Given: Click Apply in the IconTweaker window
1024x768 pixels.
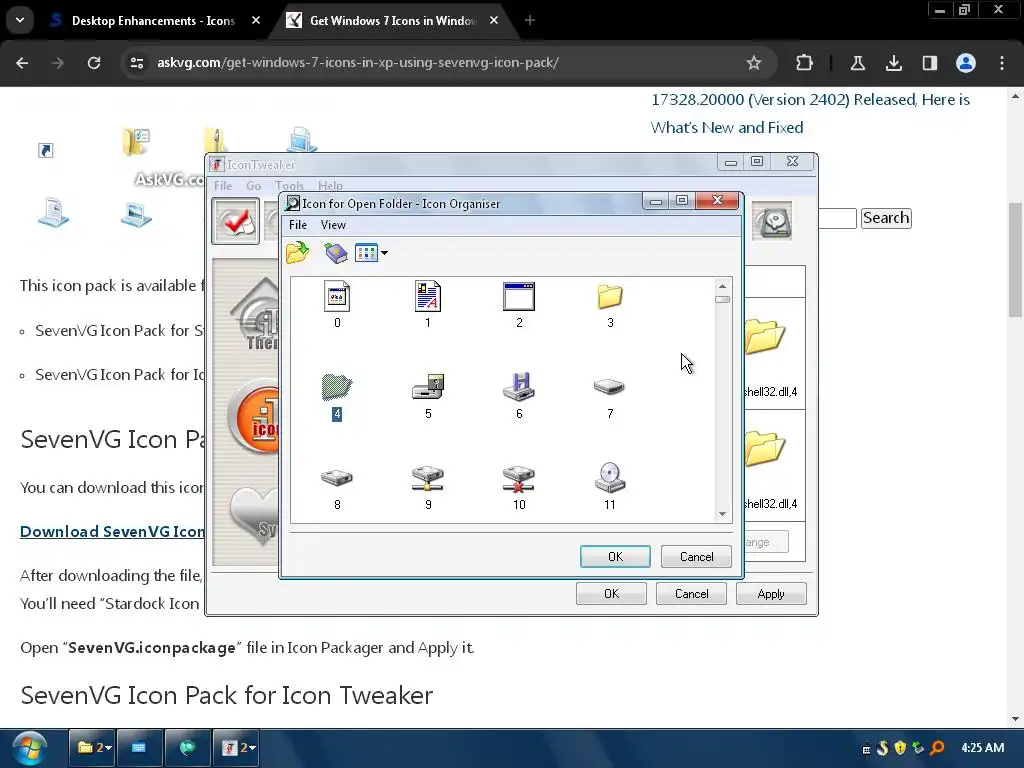Looking at the screenshot, I should [771, 594].
